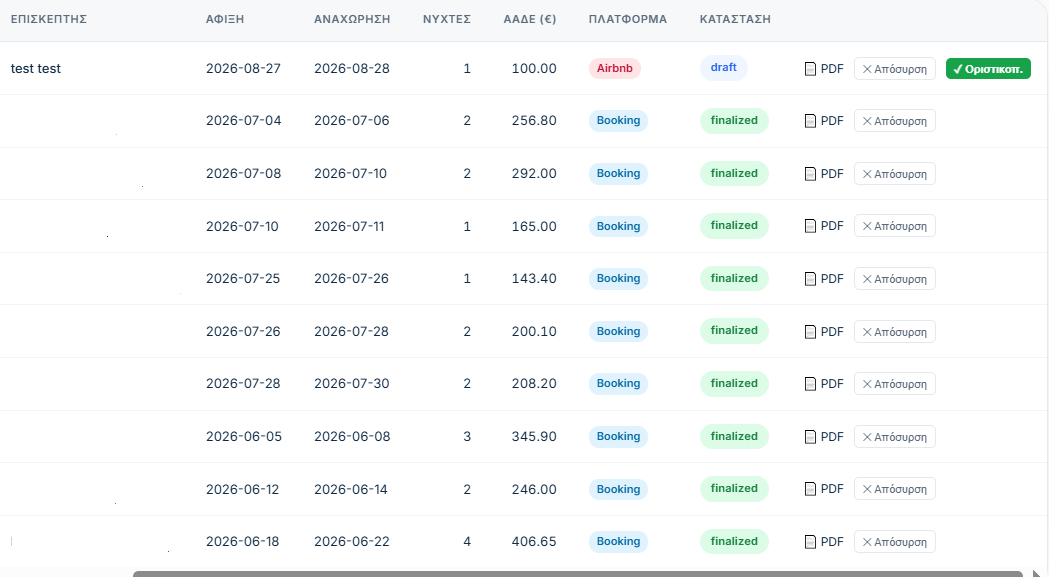The height and width of the screenshot is (577, 1049).
Task: Select the amount 406.65
Action: coord(534,542)
